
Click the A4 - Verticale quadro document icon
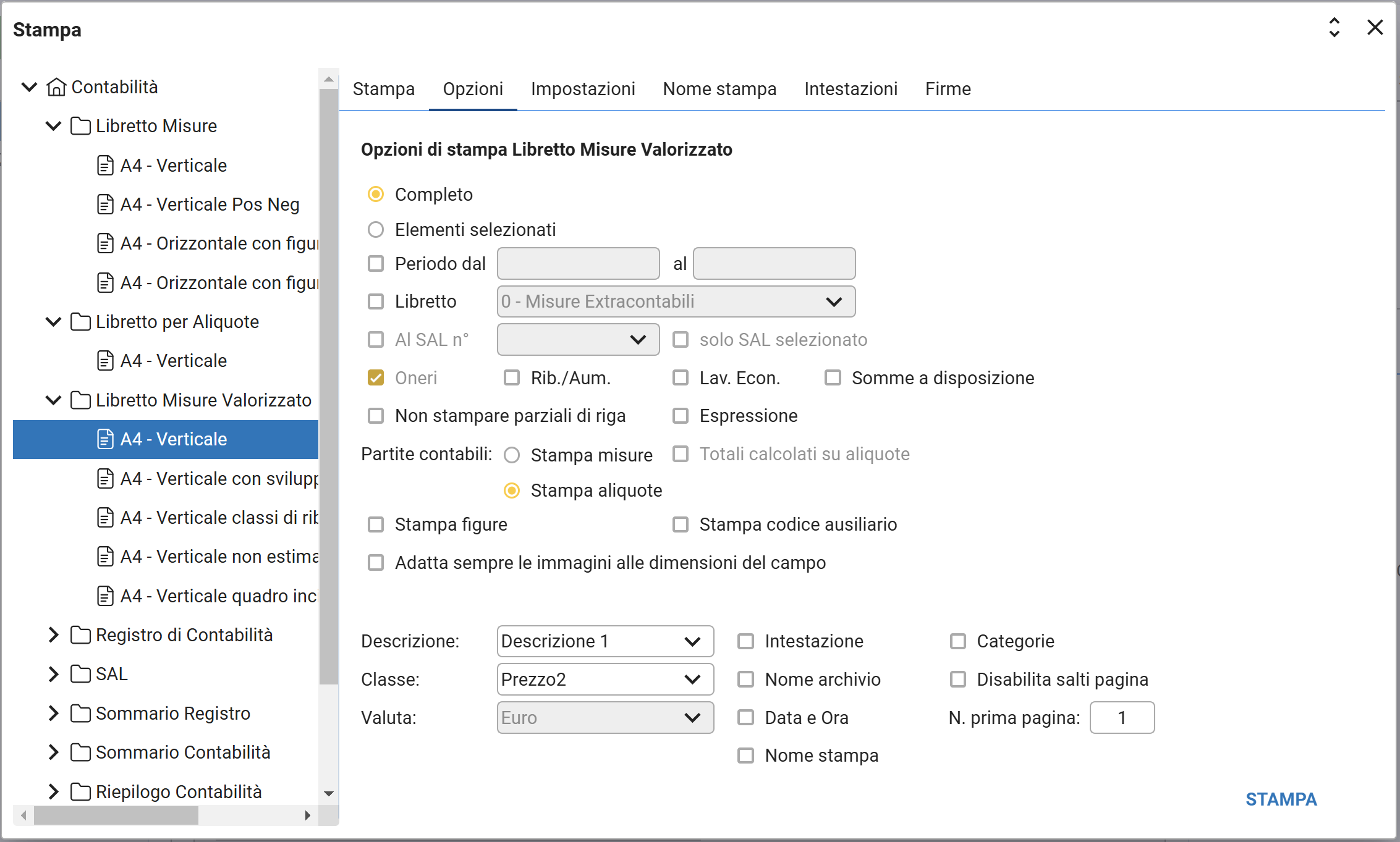click(x=106, y=596)
